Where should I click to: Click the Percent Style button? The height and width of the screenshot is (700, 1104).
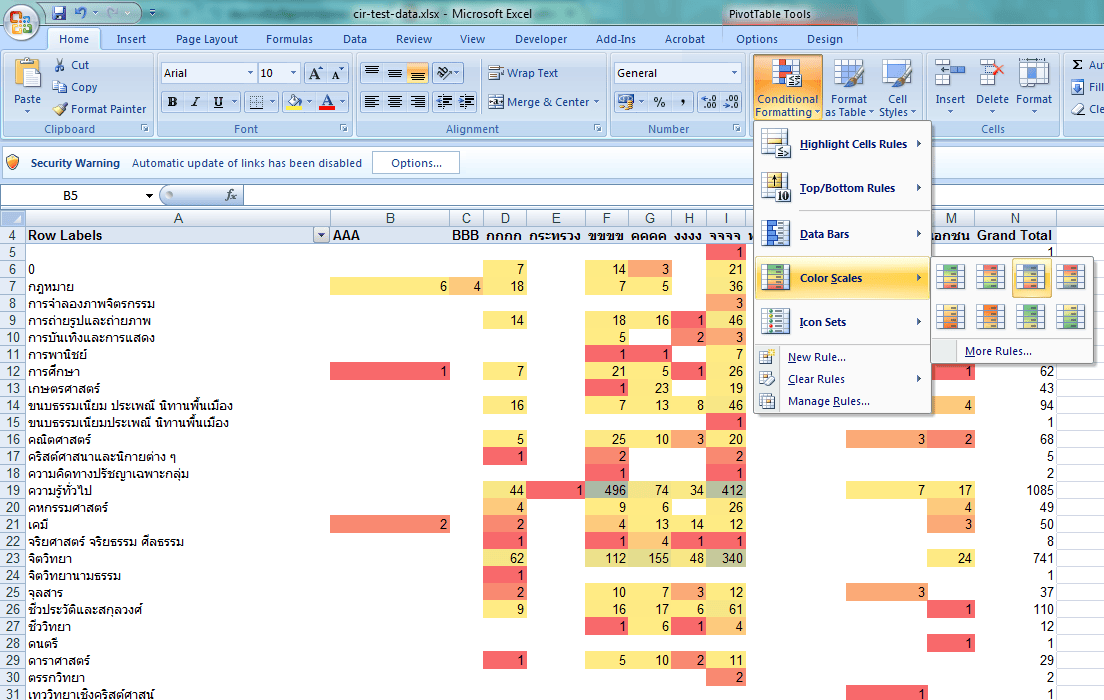pyautogui.click(x=660, y=102)
